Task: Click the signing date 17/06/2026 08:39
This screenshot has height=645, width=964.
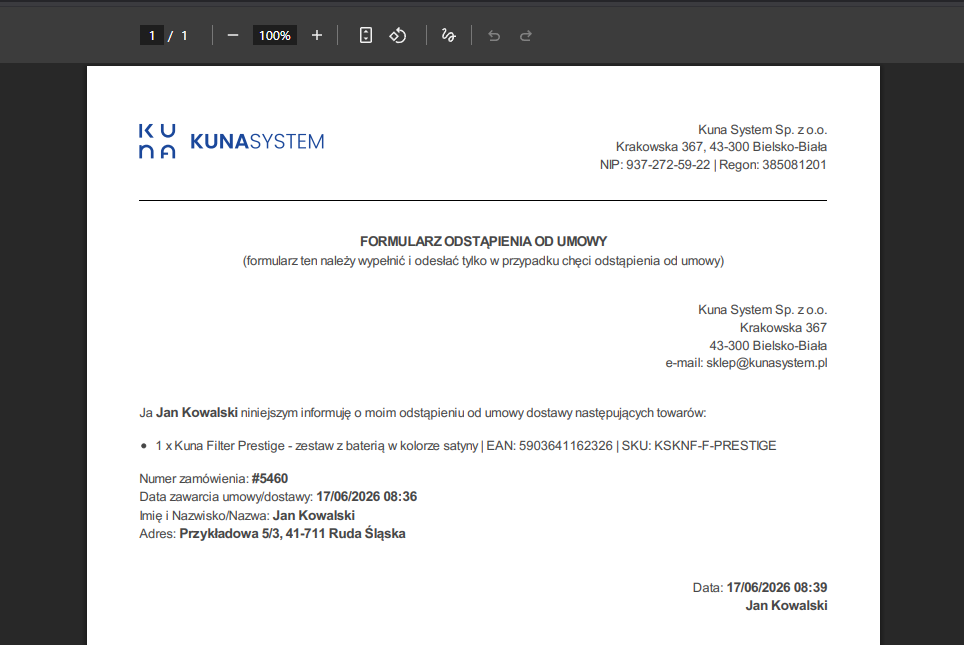Action: point(776,587)
